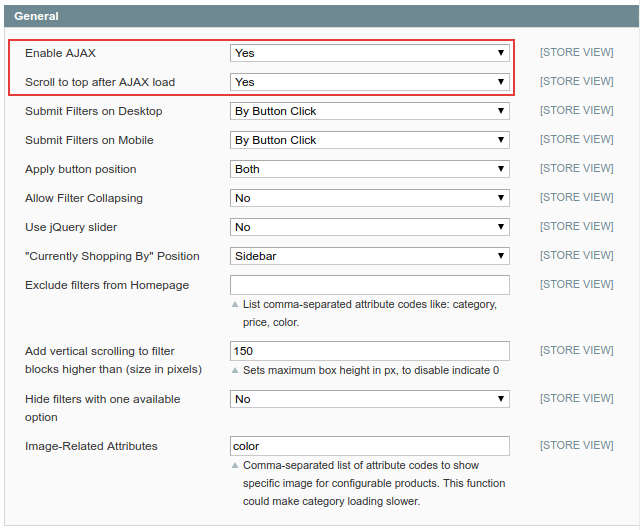Open "Currently Shopping By" Position dropdown
644x530 pixels.
point(369,256)
